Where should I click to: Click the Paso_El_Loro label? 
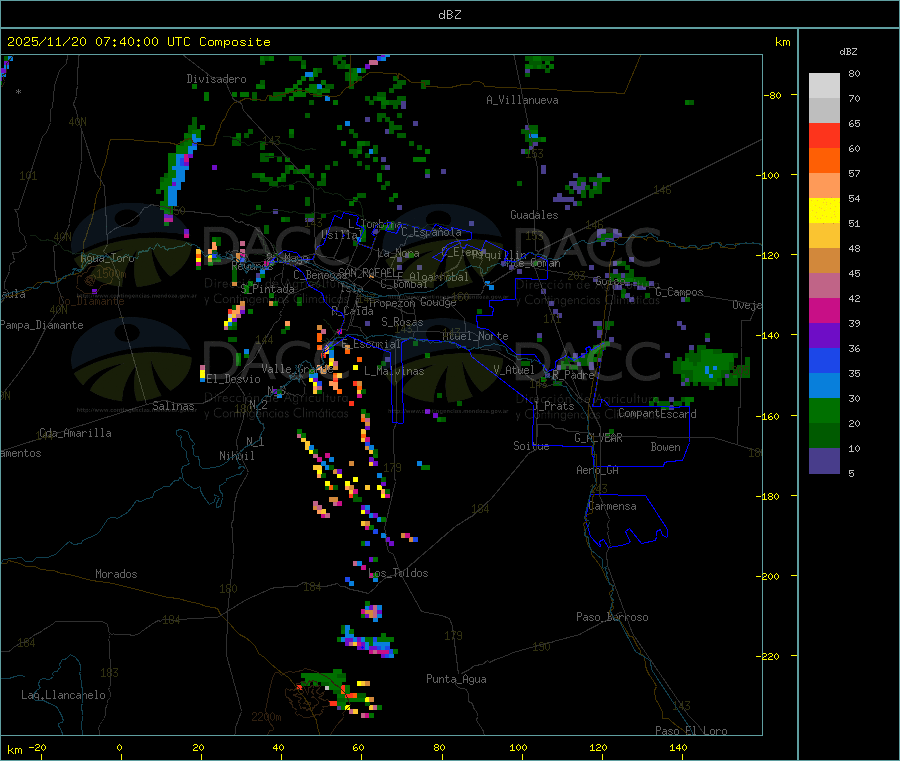point(691,731)
